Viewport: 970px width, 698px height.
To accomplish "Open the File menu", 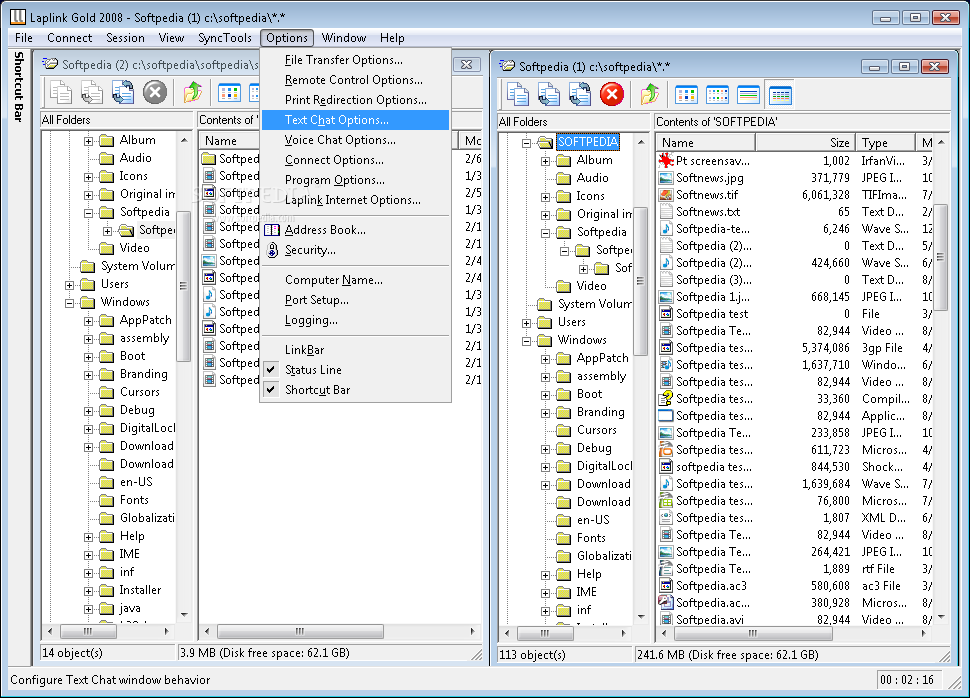I will click(24, 38).
